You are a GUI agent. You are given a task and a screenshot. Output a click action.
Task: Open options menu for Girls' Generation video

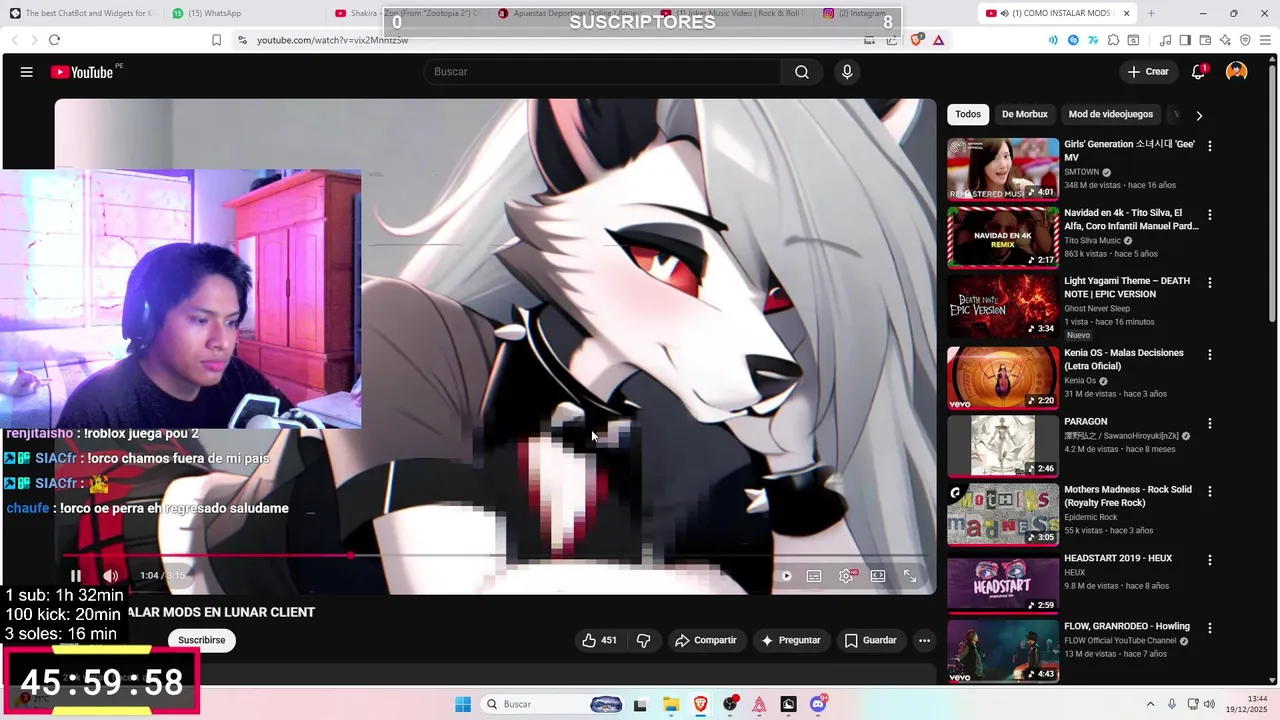click(x=1210, y=146)
